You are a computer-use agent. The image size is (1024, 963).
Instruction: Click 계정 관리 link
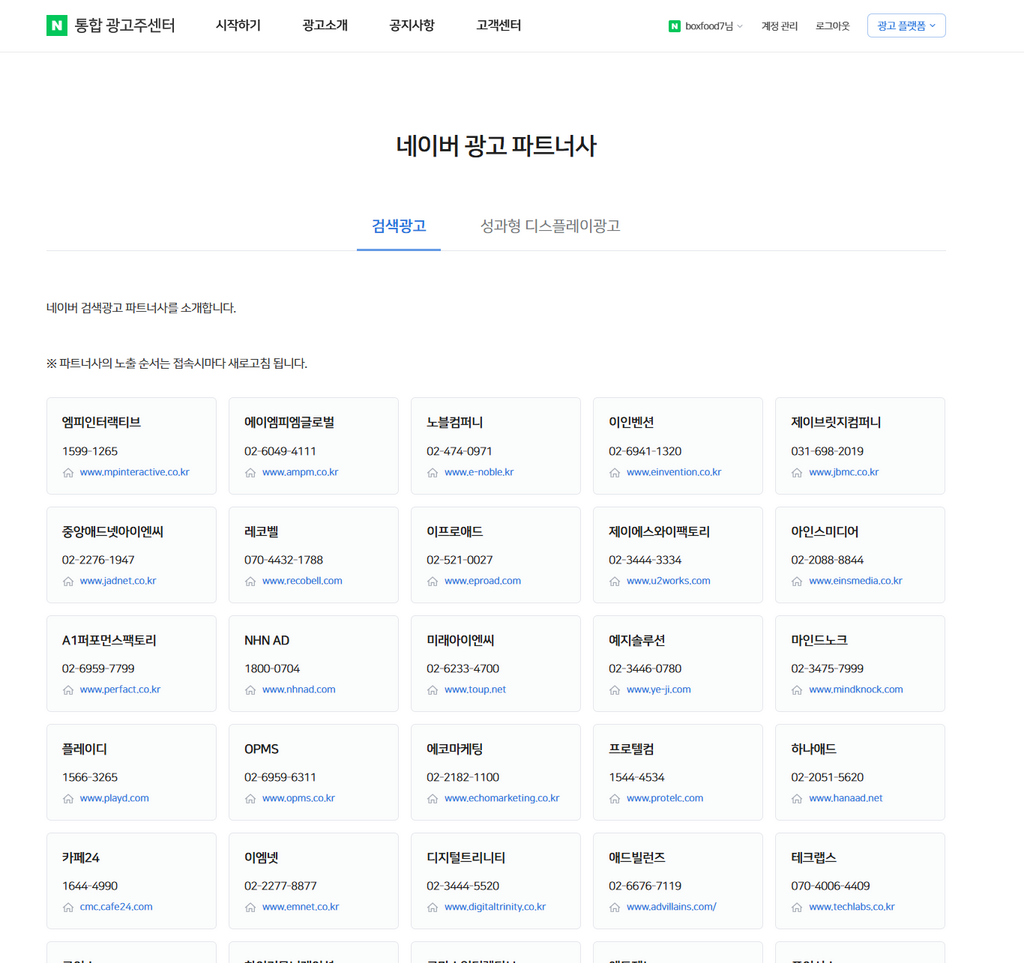[x=779, y=26]
